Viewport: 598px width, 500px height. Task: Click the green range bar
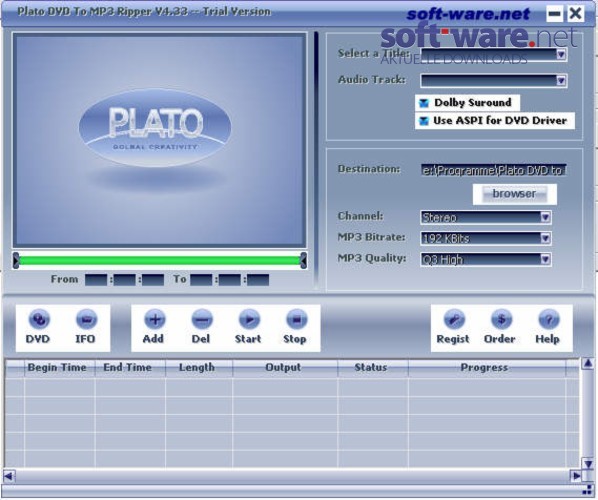click(x=159, y=260)
